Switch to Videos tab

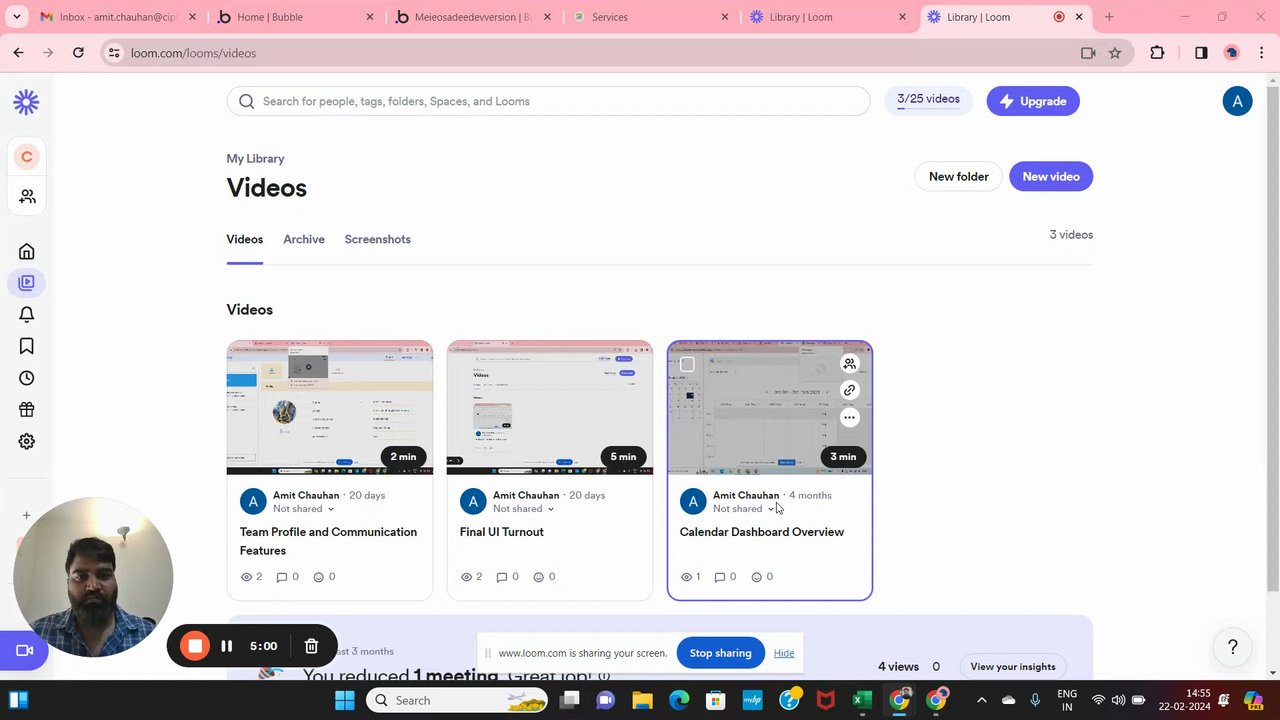pyautogui.click(x=245, y=239)
